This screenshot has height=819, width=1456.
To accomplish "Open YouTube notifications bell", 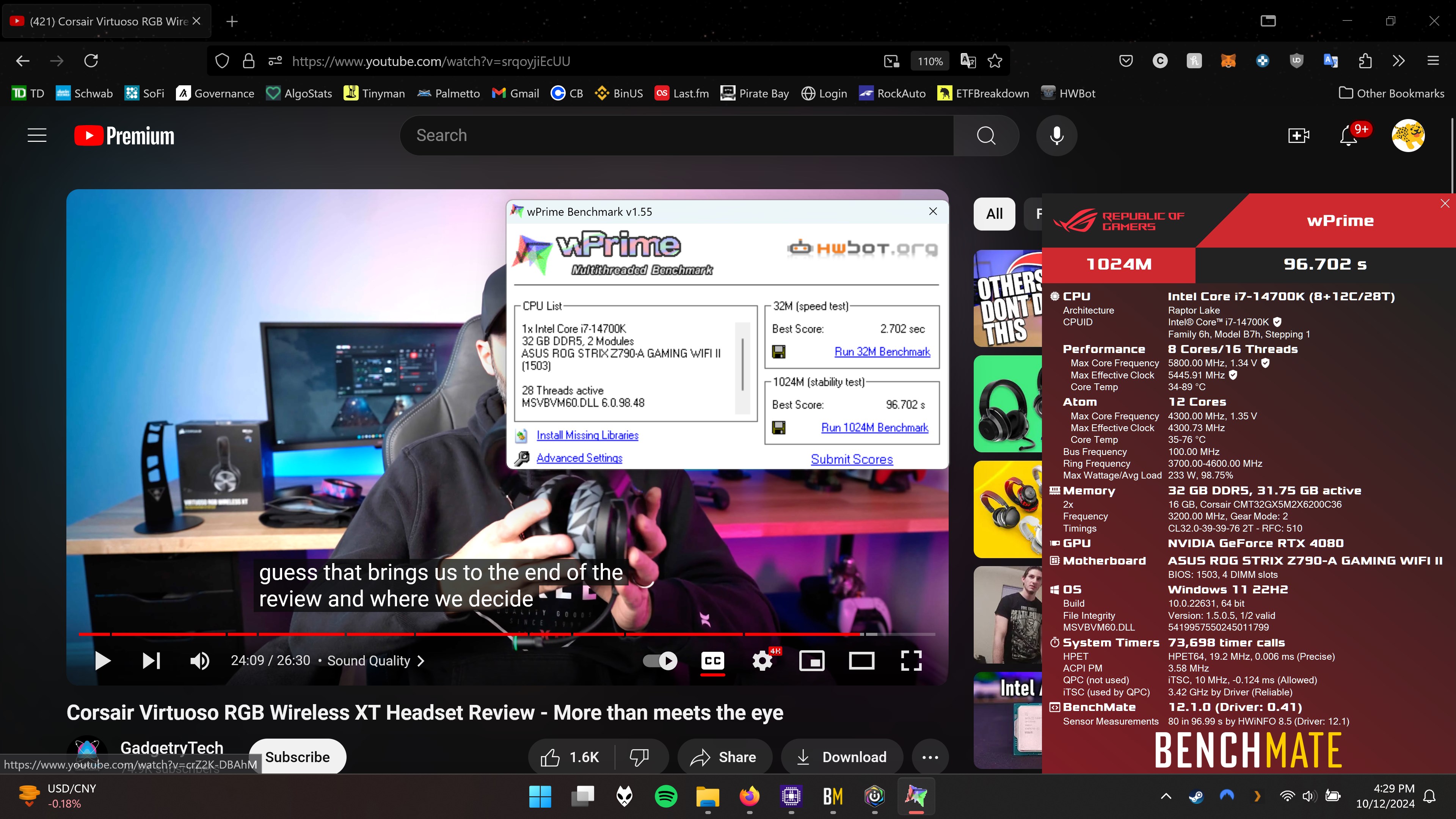I will coord(1349,135).
